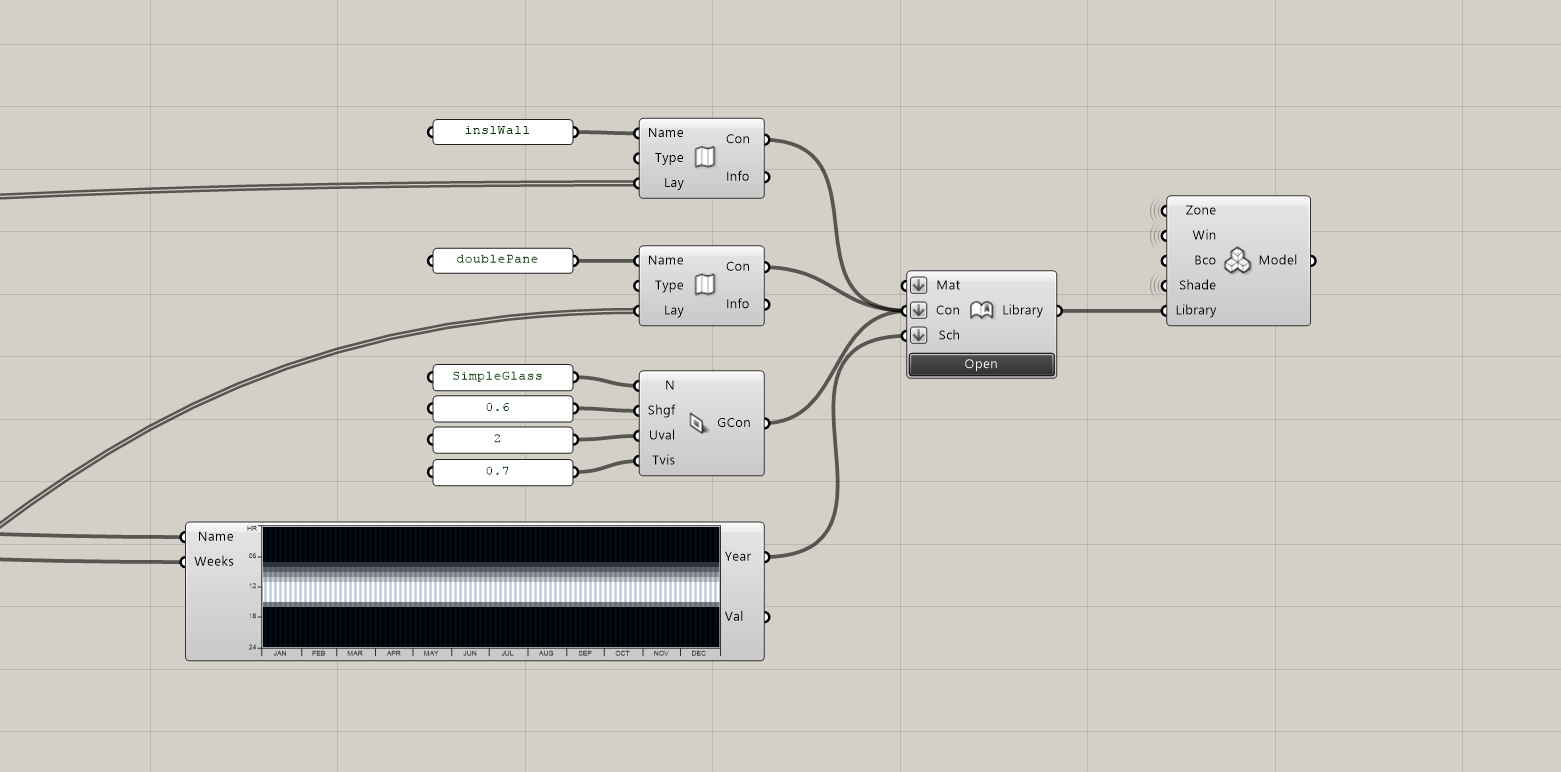The image size is (1561, 772).
Task: Click the GCon output parameter
Action: (733, 423)
